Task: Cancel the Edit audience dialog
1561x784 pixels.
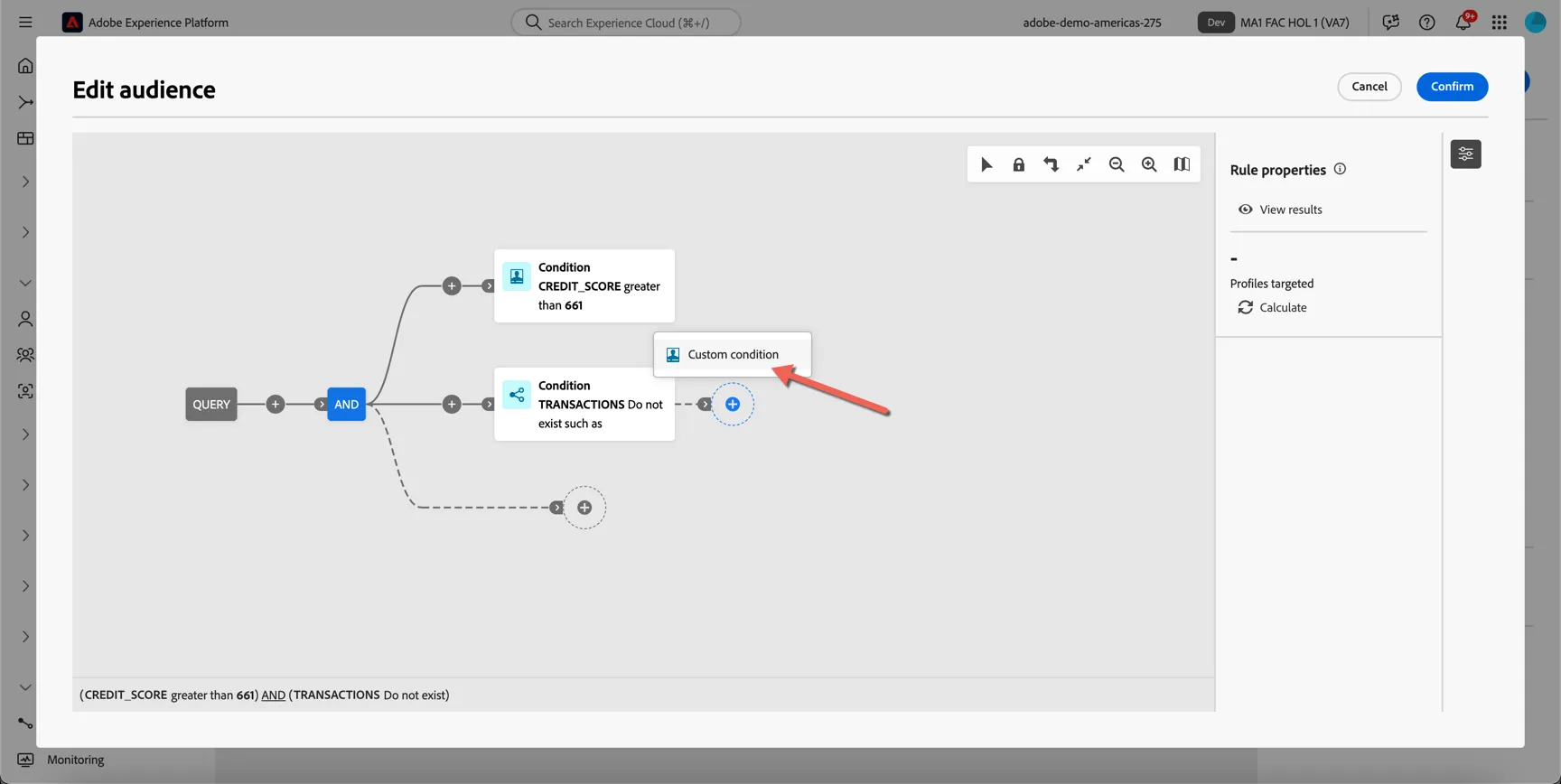Action: 1369,87
